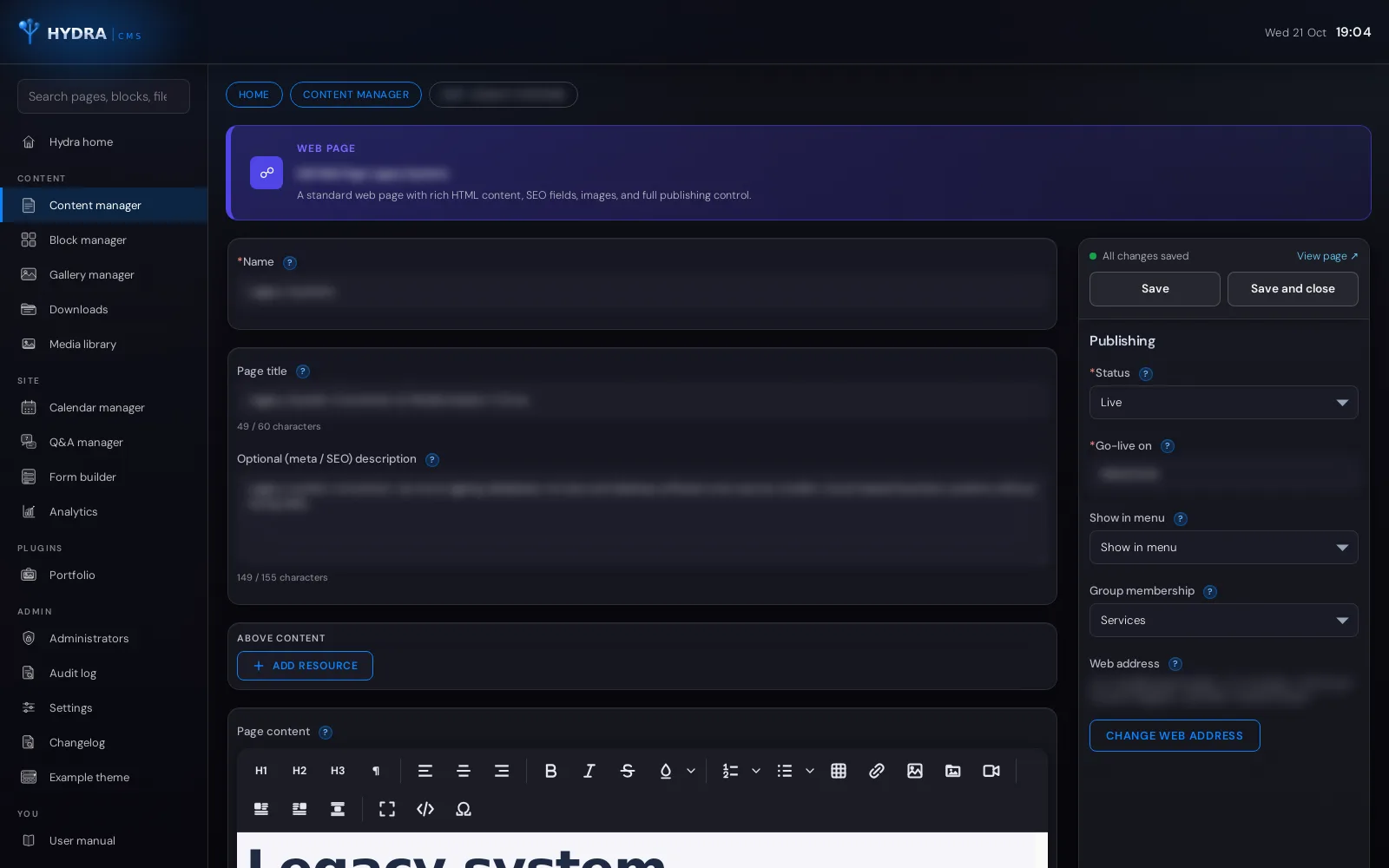This screenshot has height=868, width=1389.
Task: Click the search pages input field
Action: [x=103, y=96]
